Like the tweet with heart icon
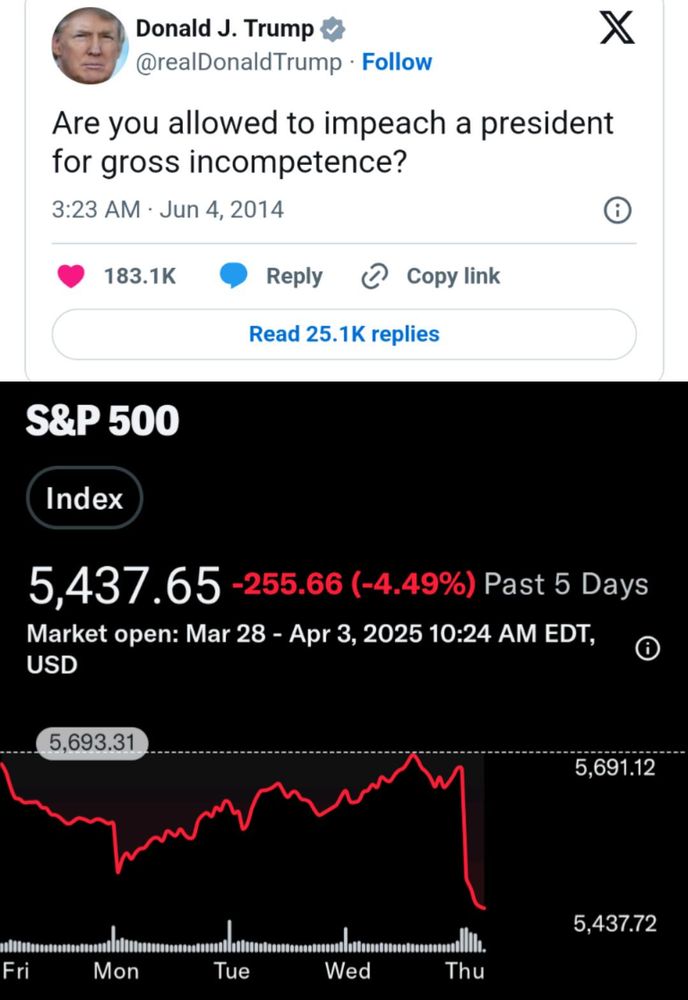 point(71,276)
